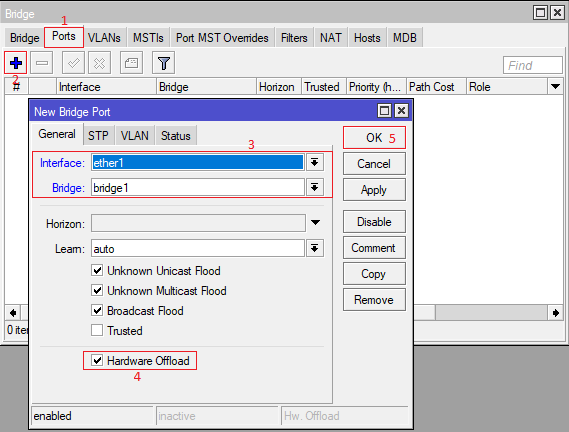The height and width of the screenshot is (432, 569).
Task: Maximize the New Bridge Port dialog
Action: pyautogui.click(x=384, y=110)
